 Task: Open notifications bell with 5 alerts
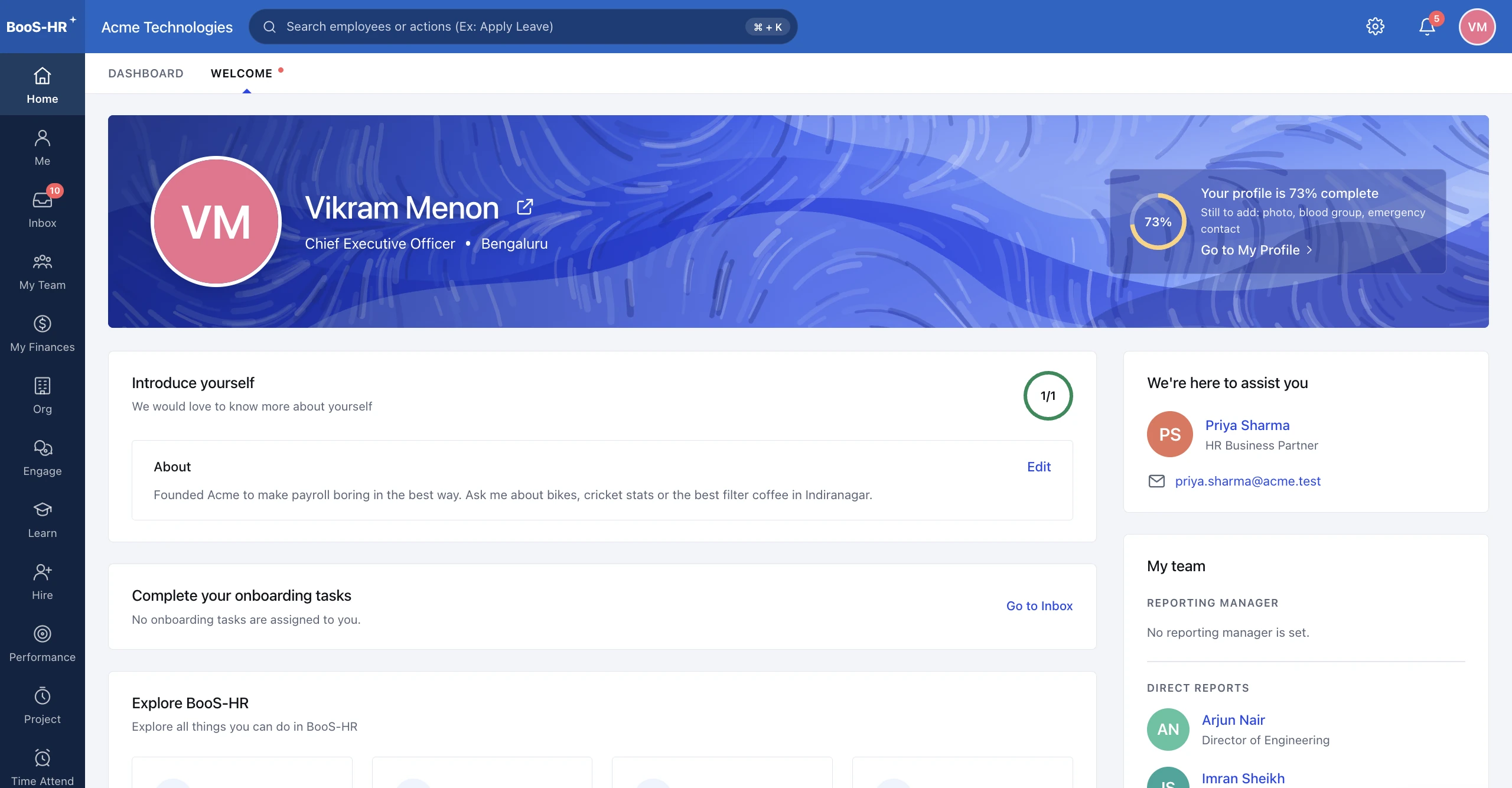click(x=1428, y=27)
